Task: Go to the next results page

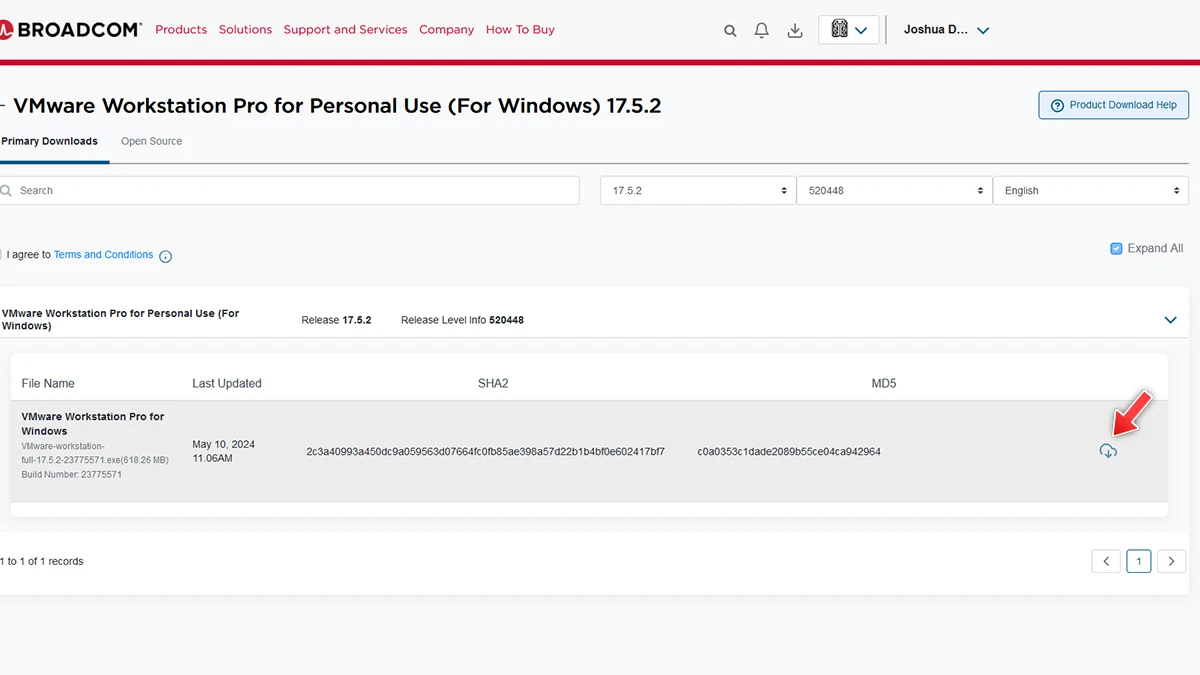Action: click(1172, 561)
